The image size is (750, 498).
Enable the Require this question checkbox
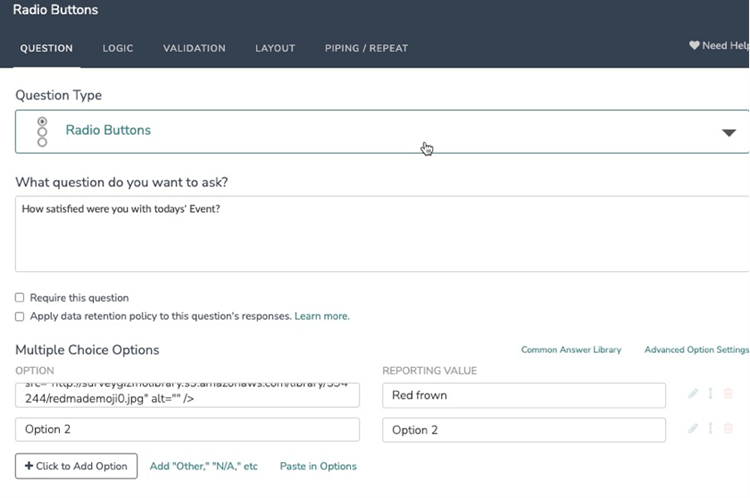[x=20, y=298]
